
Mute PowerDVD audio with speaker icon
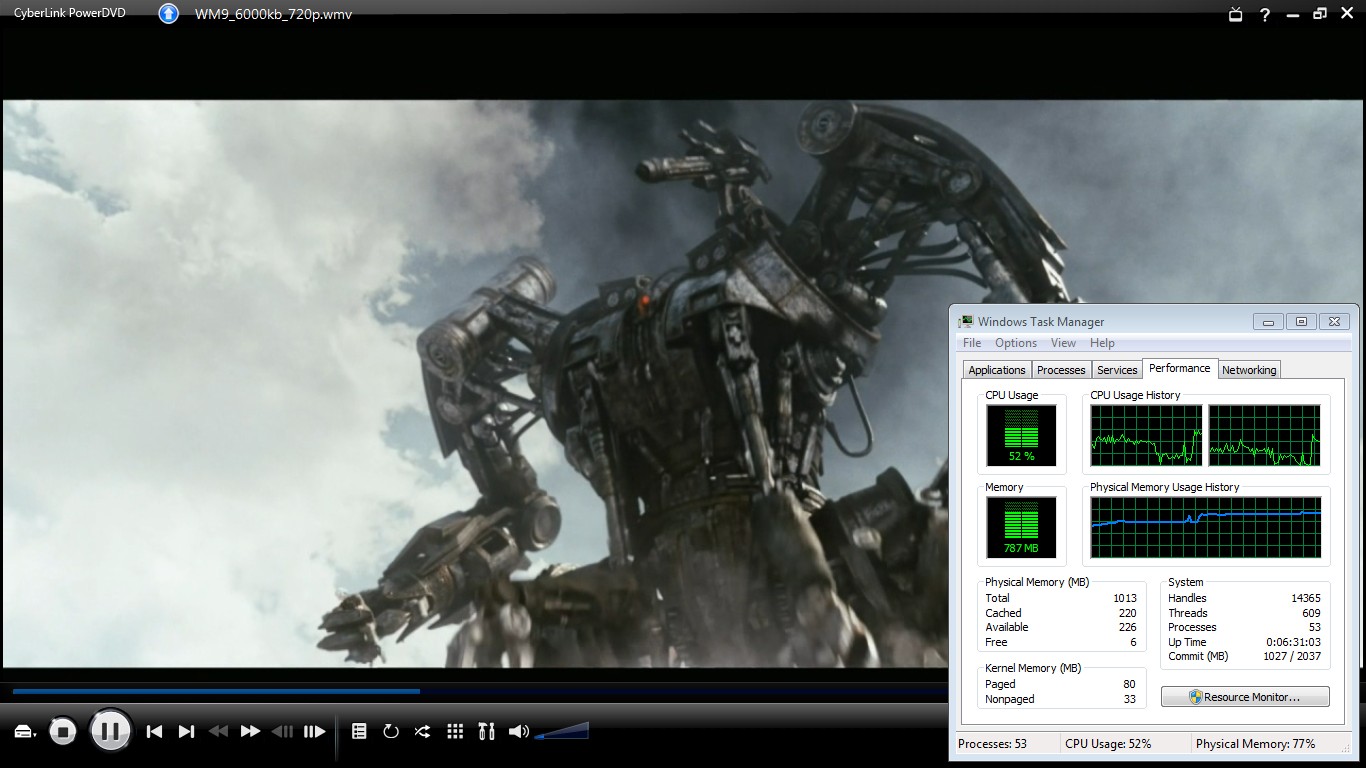519,732
